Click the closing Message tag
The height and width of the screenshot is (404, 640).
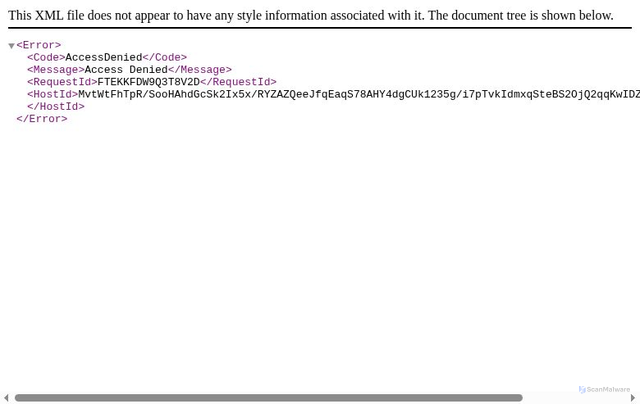click(x=200, y=70)
